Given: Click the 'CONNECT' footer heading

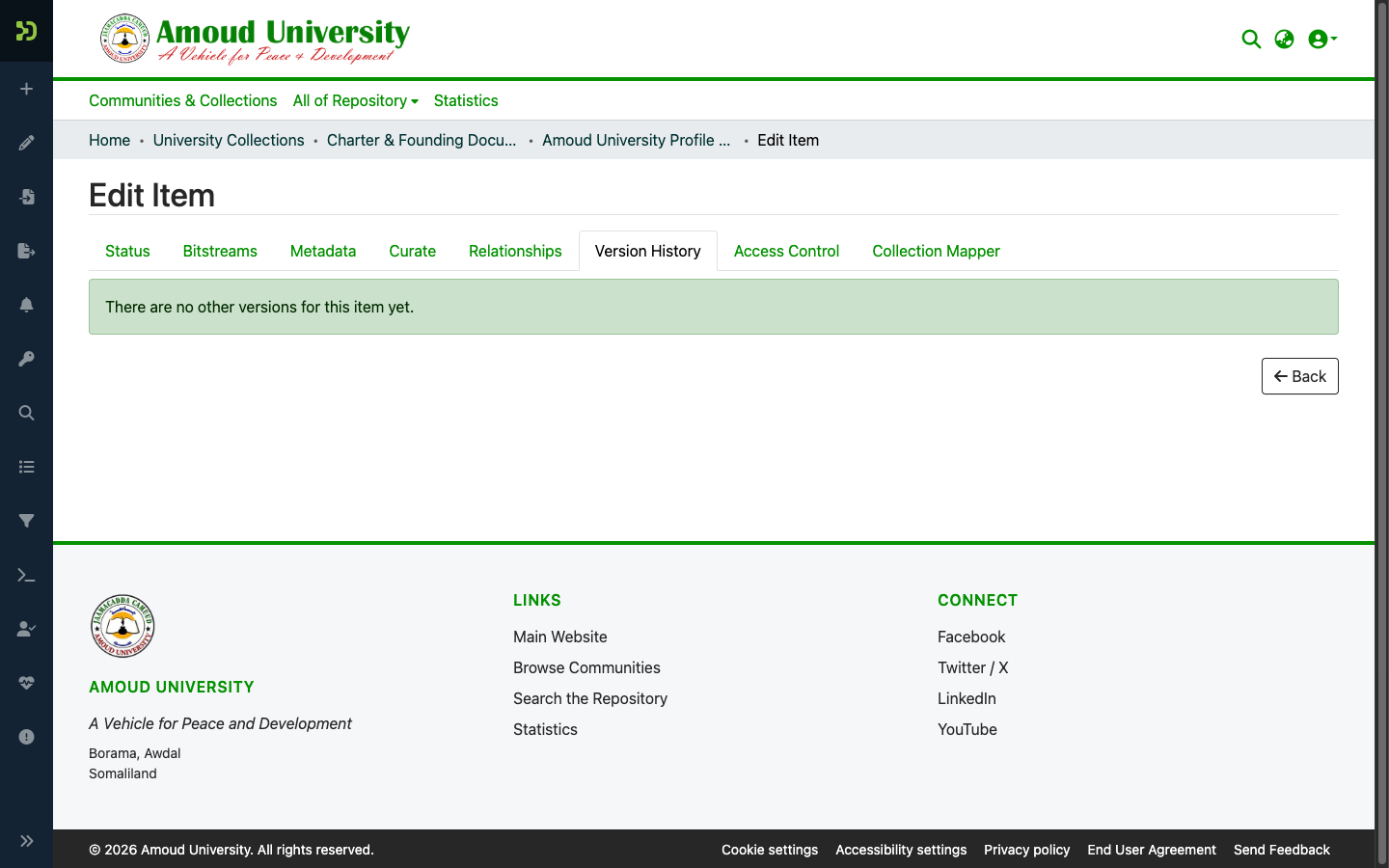Looking at the screenshot, I should click(977, 600).
